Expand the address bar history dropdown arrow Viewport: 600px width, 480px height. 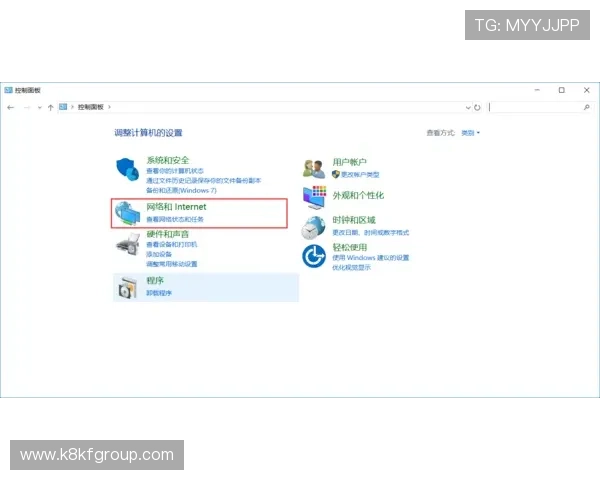[x=468, y=107]
